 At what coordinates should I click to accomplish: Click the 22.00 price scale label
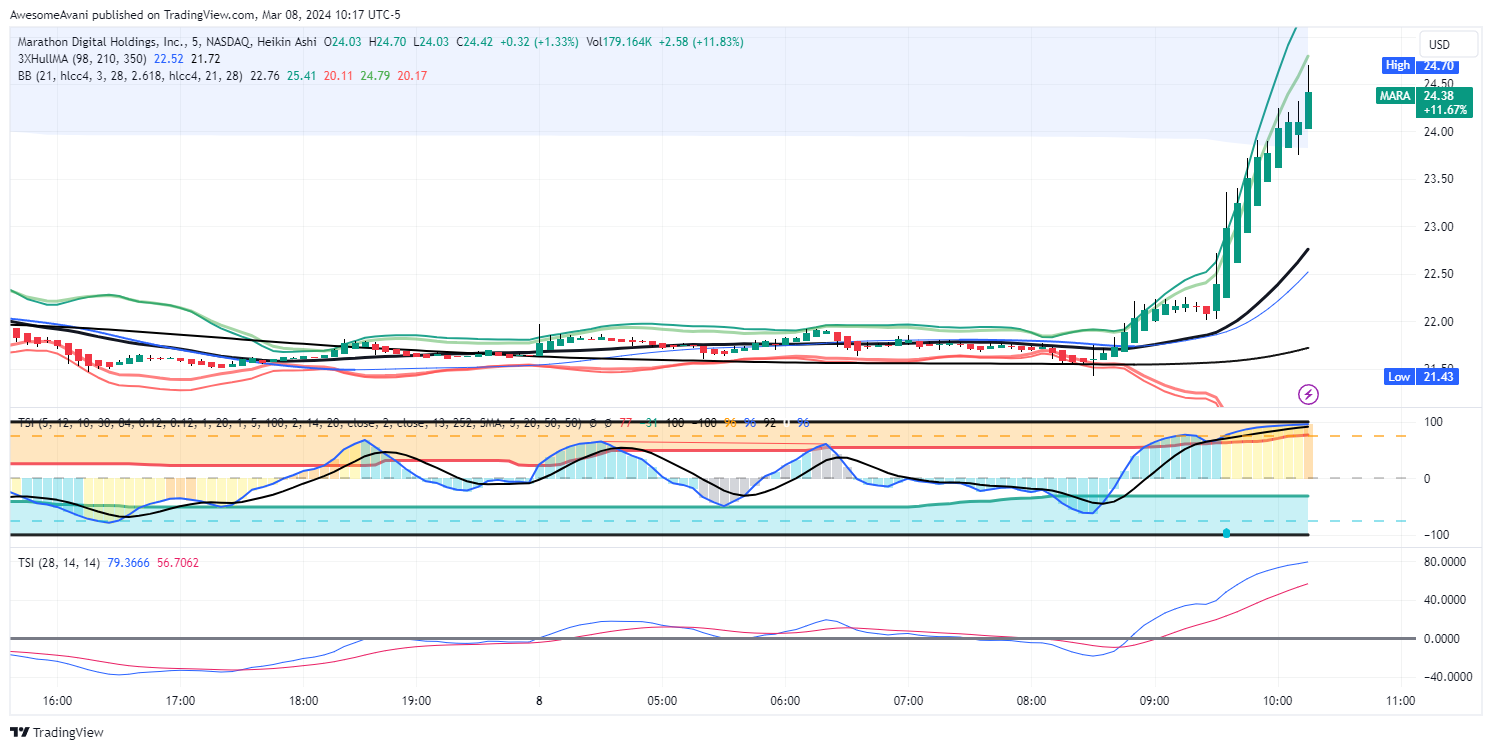pos(1439,321)
